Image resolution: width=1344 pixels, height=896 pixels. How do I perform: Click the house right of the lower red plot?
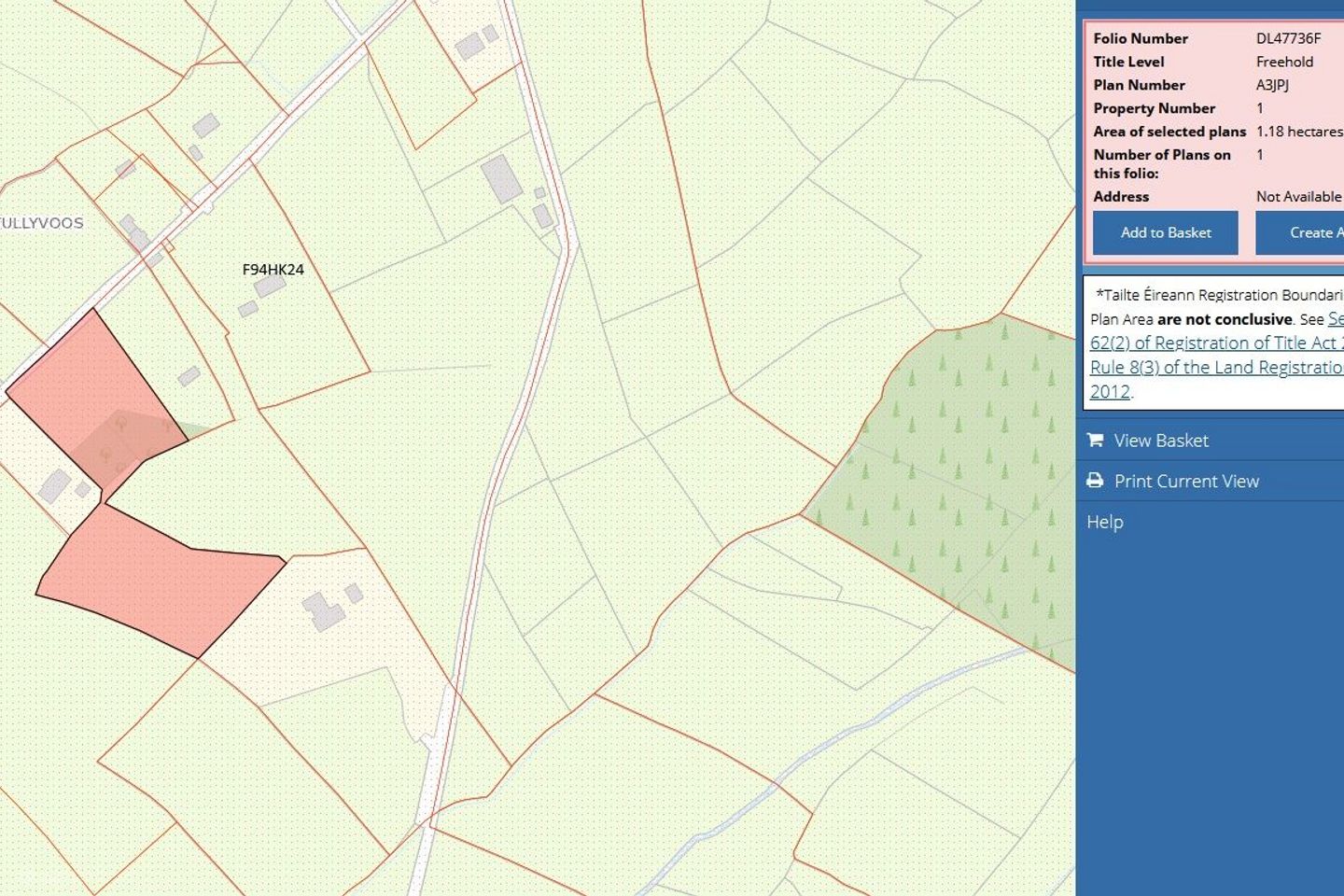(x=323, y=611)
